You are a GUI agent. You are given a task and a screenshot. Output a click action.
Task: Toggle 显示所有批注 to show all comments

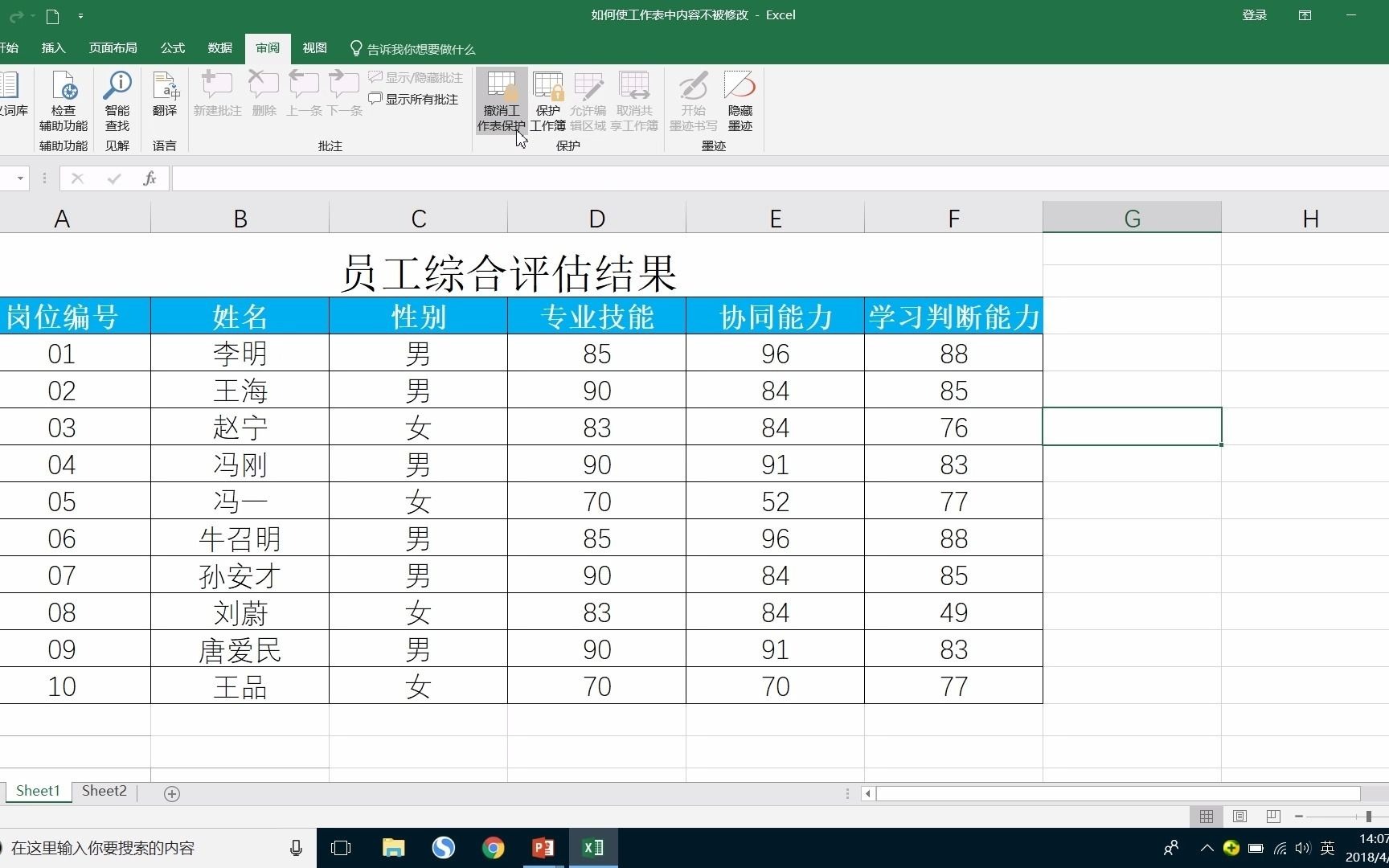point(413,99)
